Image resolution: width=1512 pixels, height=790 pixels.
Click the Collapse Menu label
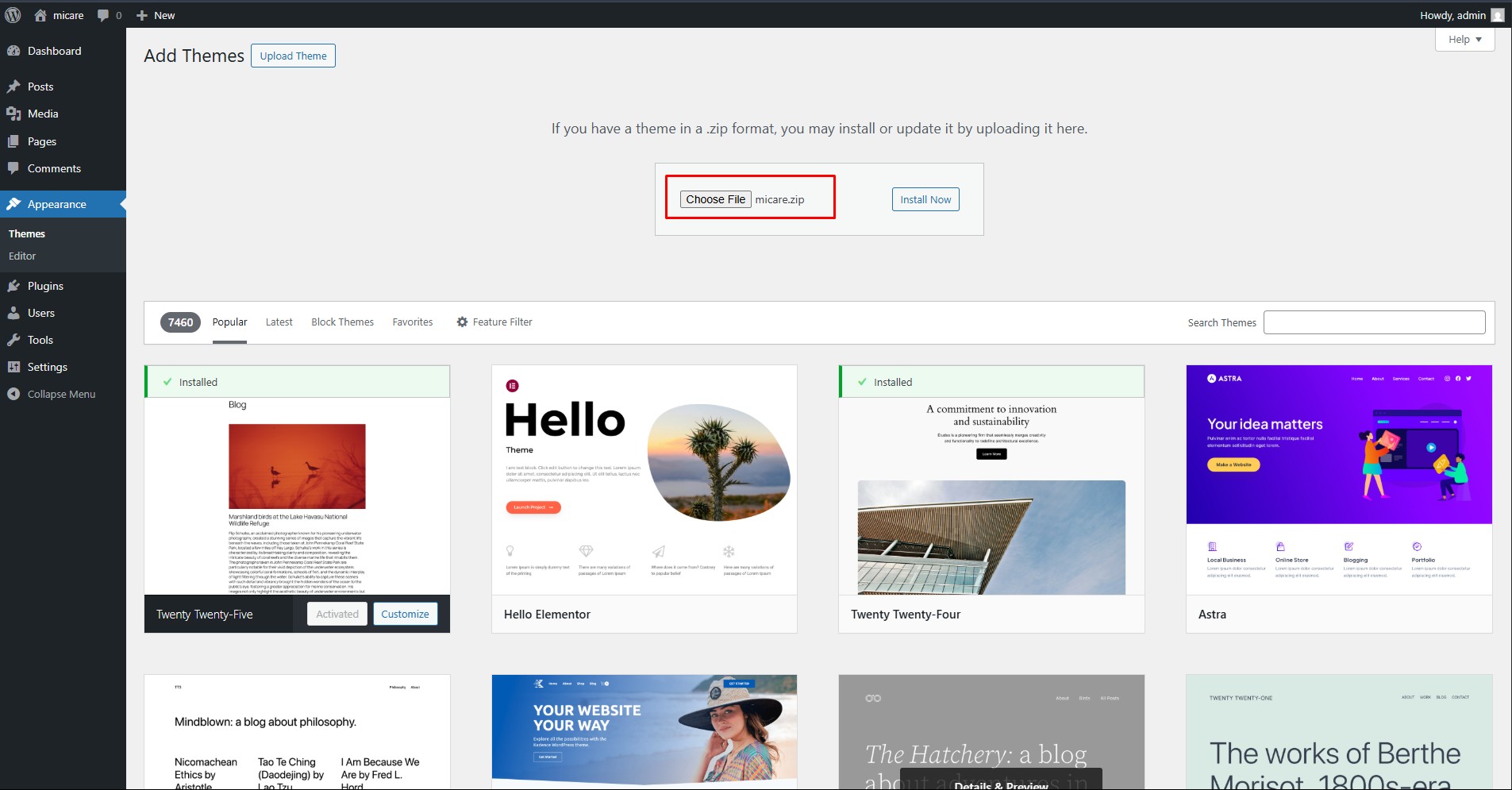pyautogui.click(x=61, y=394)
